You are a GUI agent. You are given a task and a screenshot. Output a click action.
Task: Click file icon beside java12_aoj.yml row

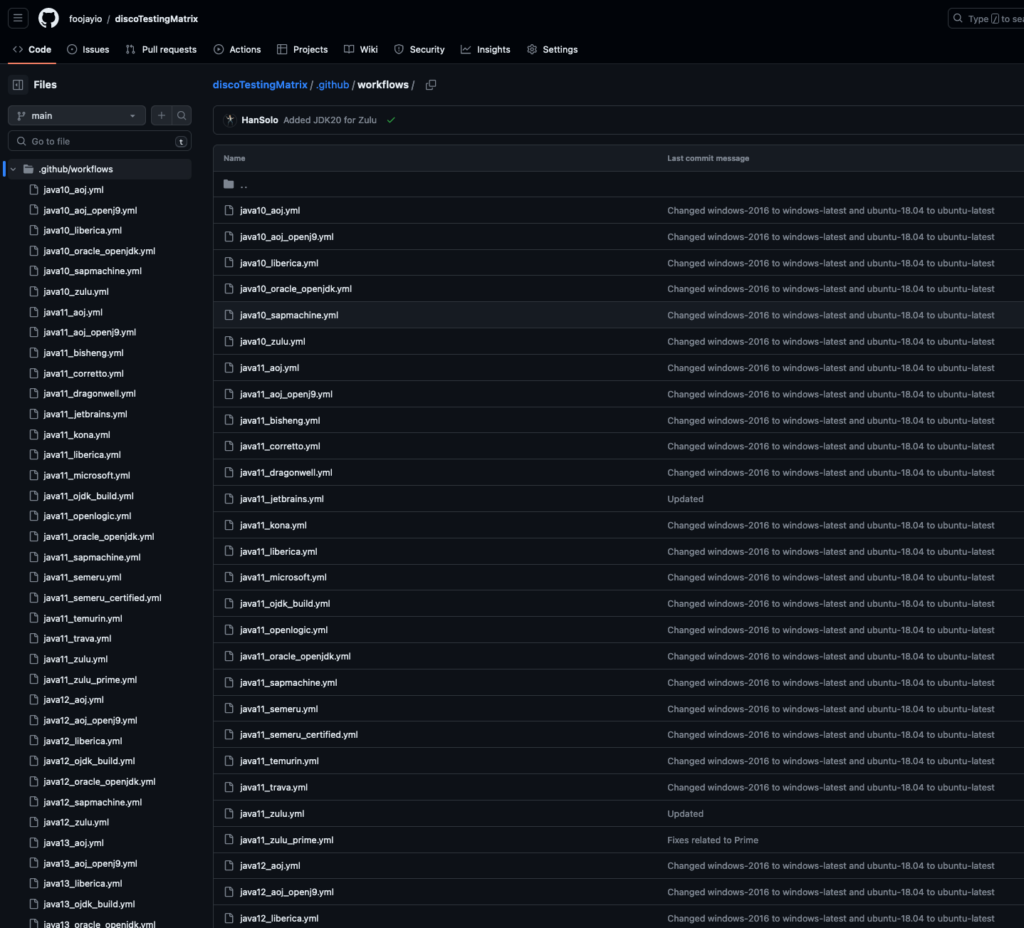[x=229, y=866]
